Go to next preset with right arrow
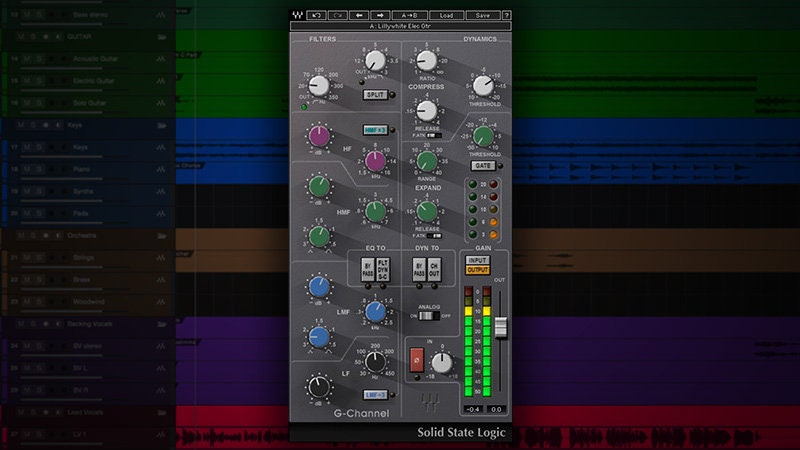The image size is (800, 450). click(380, 15)
